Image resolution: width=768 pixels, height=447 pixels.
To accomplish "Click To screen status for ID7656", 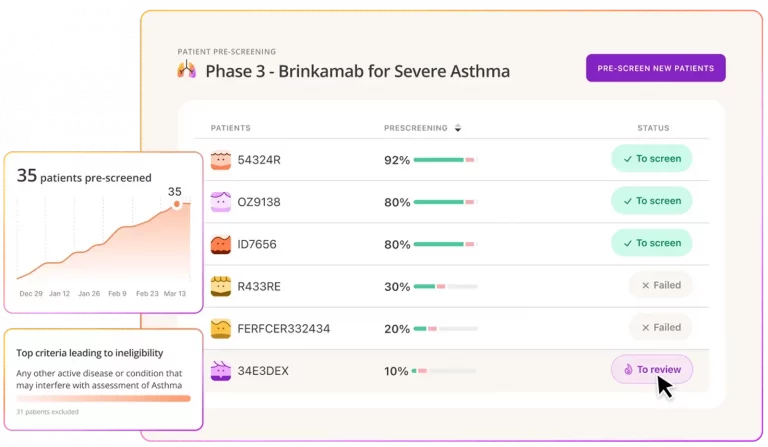I will click(651, 243).
